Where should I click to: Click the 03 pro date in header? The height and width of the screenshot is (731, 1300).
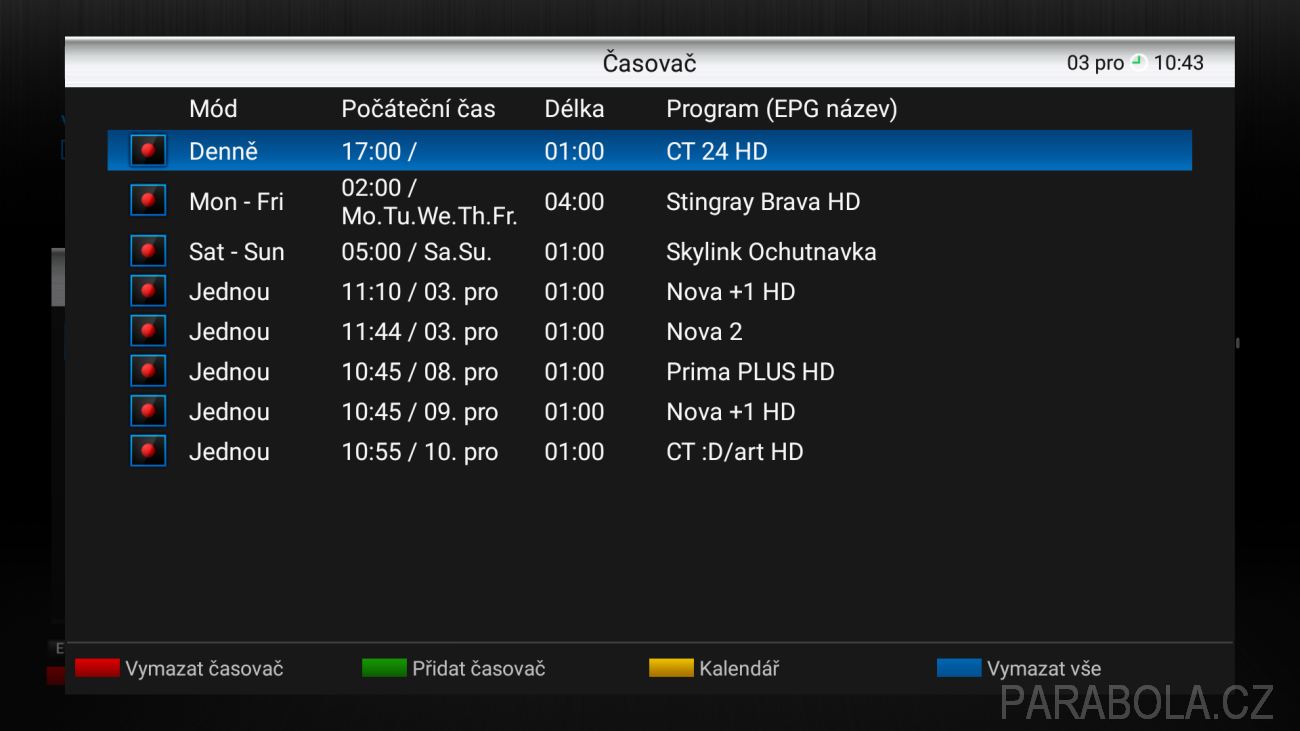tap(1095, 63)
